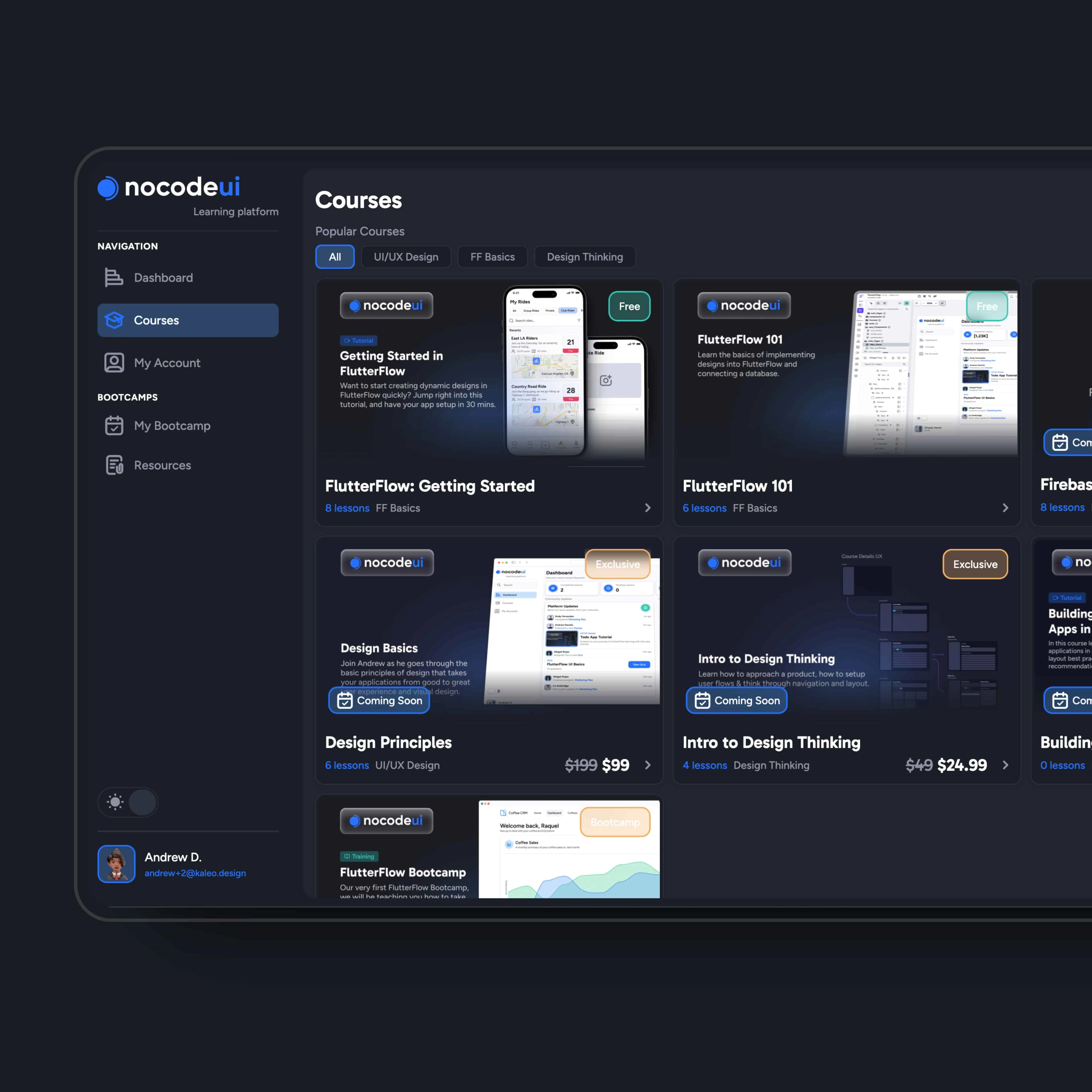Click the $99 price on Design Principles
This screenshot has width=1092, height=1092.
pos(615,765)
